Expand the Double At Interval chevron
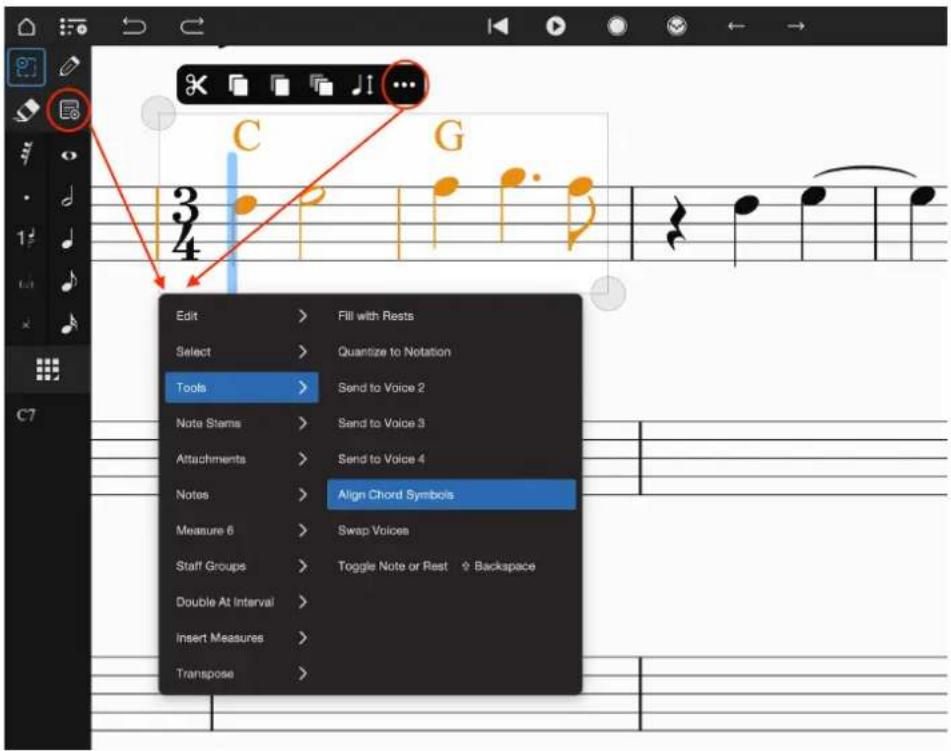Viewport: 951px width, 751px height. pyautogui.click(x=303, y=602)
